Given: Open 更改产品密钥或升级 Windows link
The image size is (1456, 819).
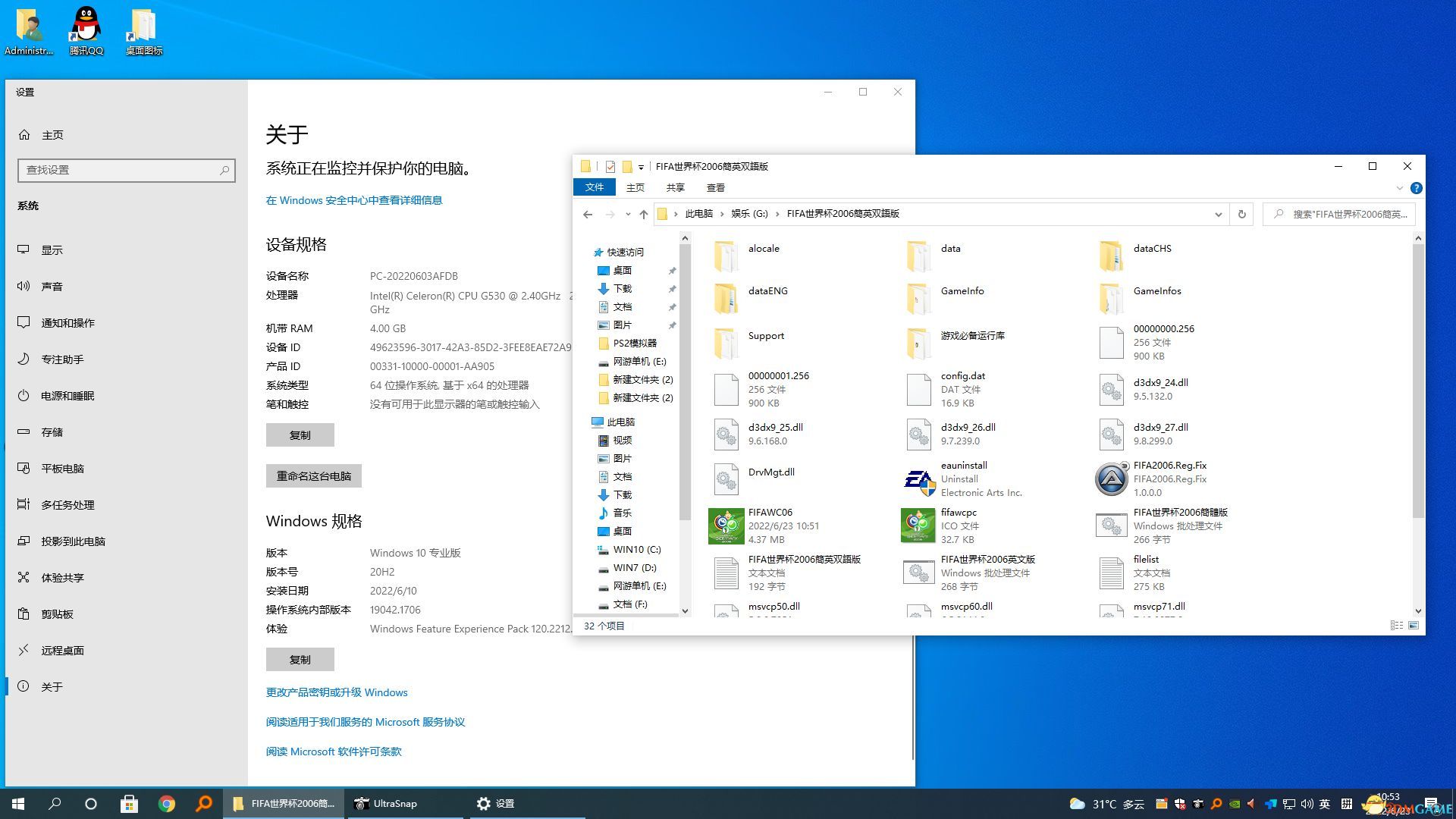Looking at the screenshot, I should pos(337,692).
